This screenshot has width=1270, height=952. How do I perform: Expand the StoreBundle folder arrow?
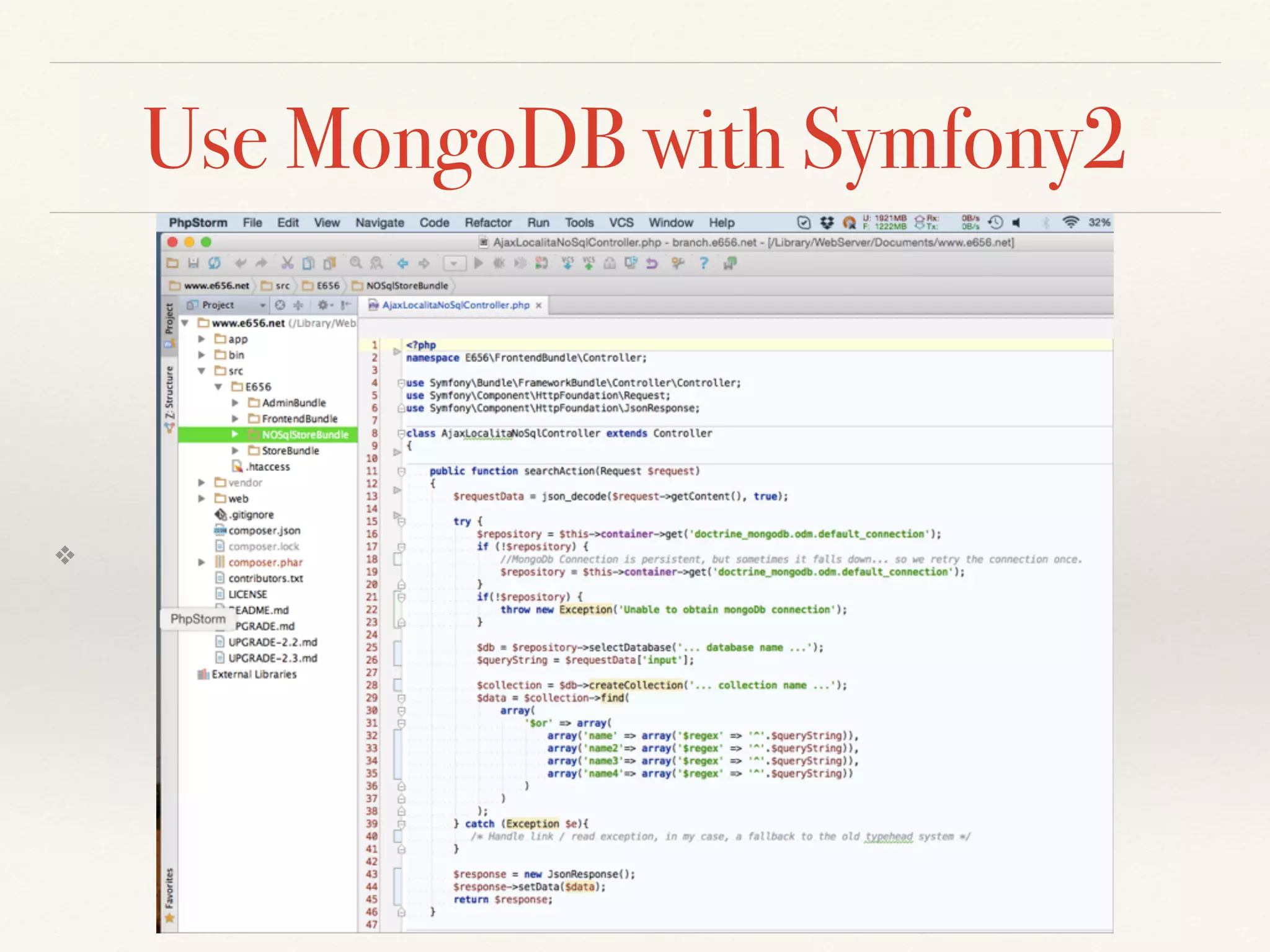(x=235, y=451)
